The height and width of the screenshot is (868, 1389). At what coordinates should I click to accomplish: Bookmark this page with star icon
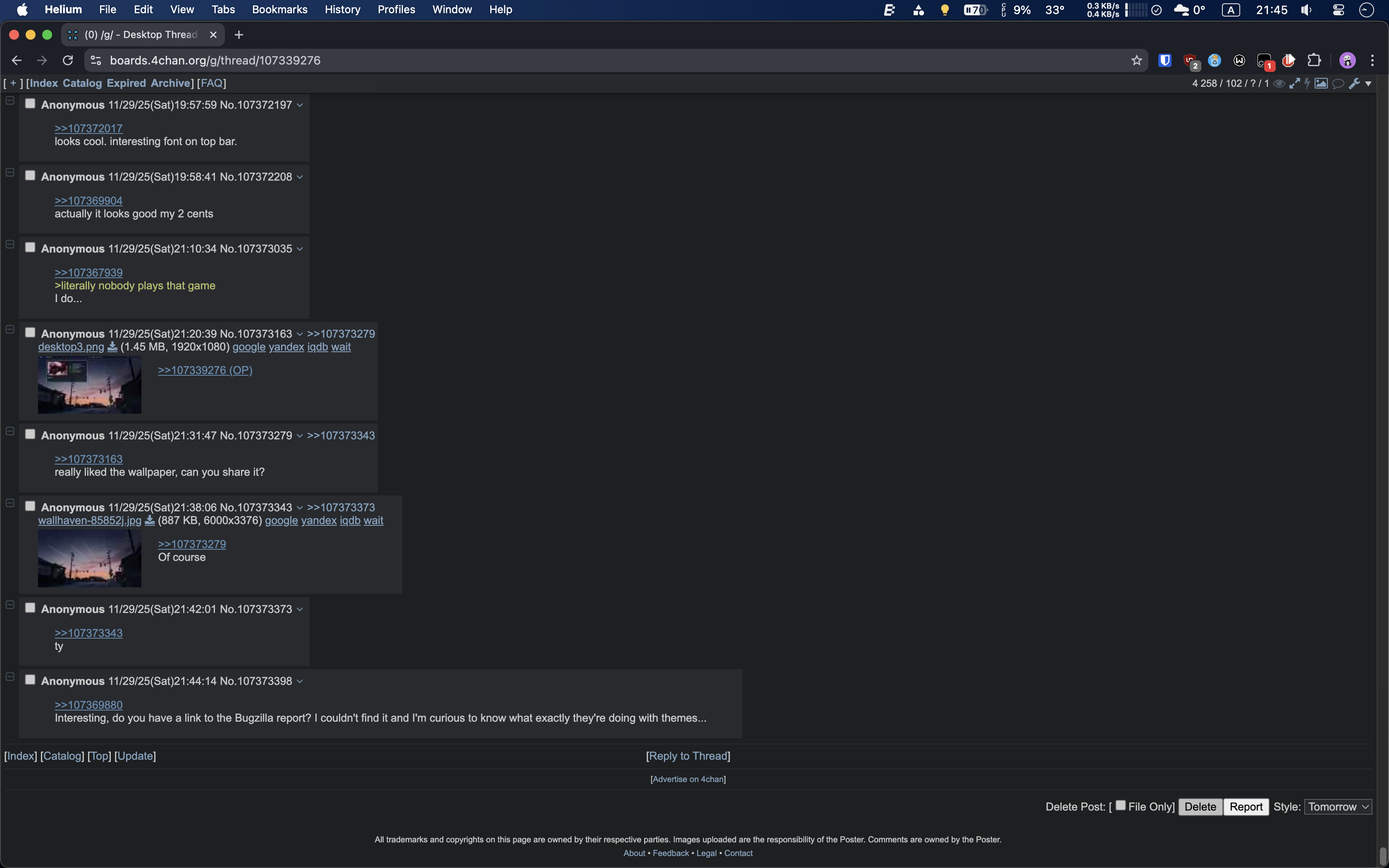pos(1136,60)
